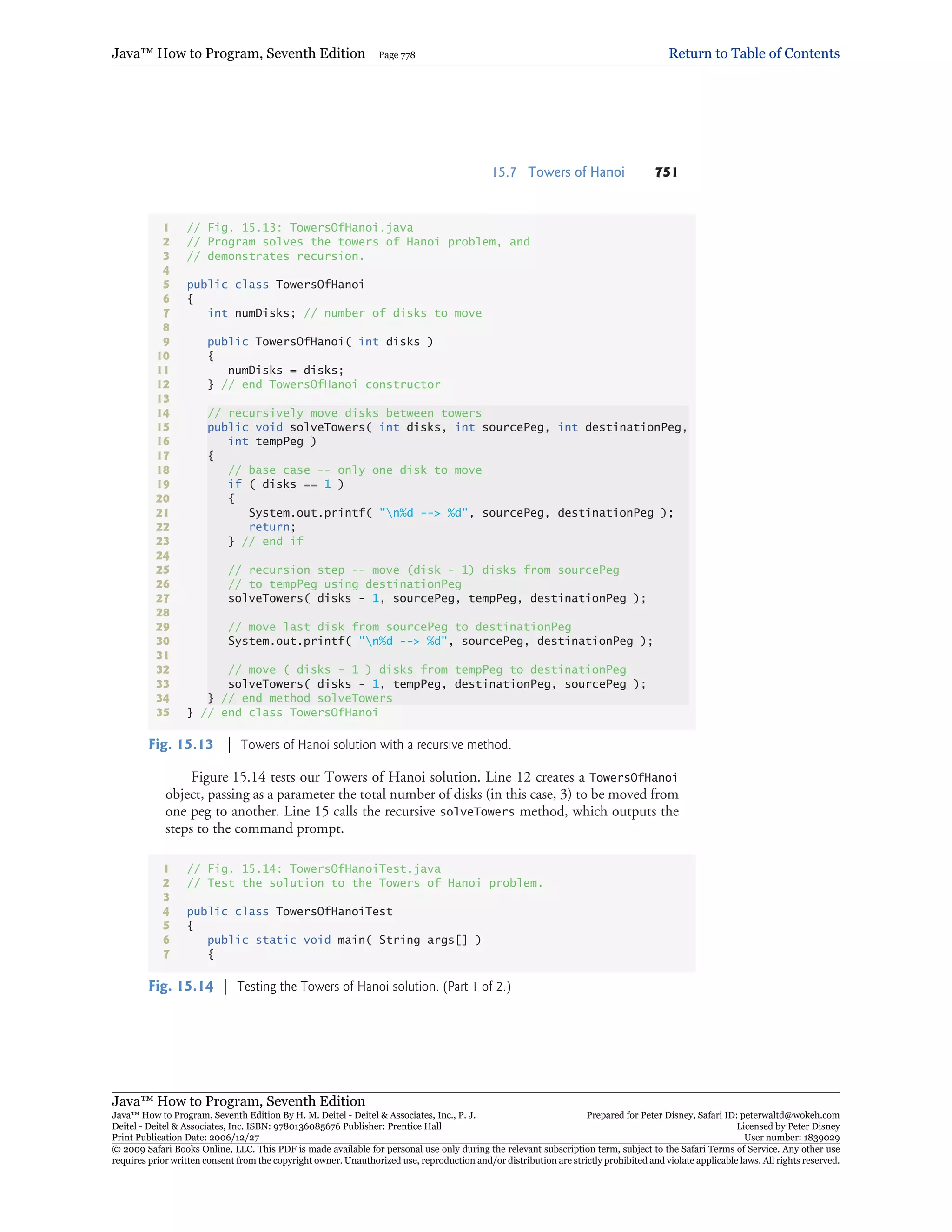Click the 15.7 Towers of Hanoi section heading

tap(558, 172)
